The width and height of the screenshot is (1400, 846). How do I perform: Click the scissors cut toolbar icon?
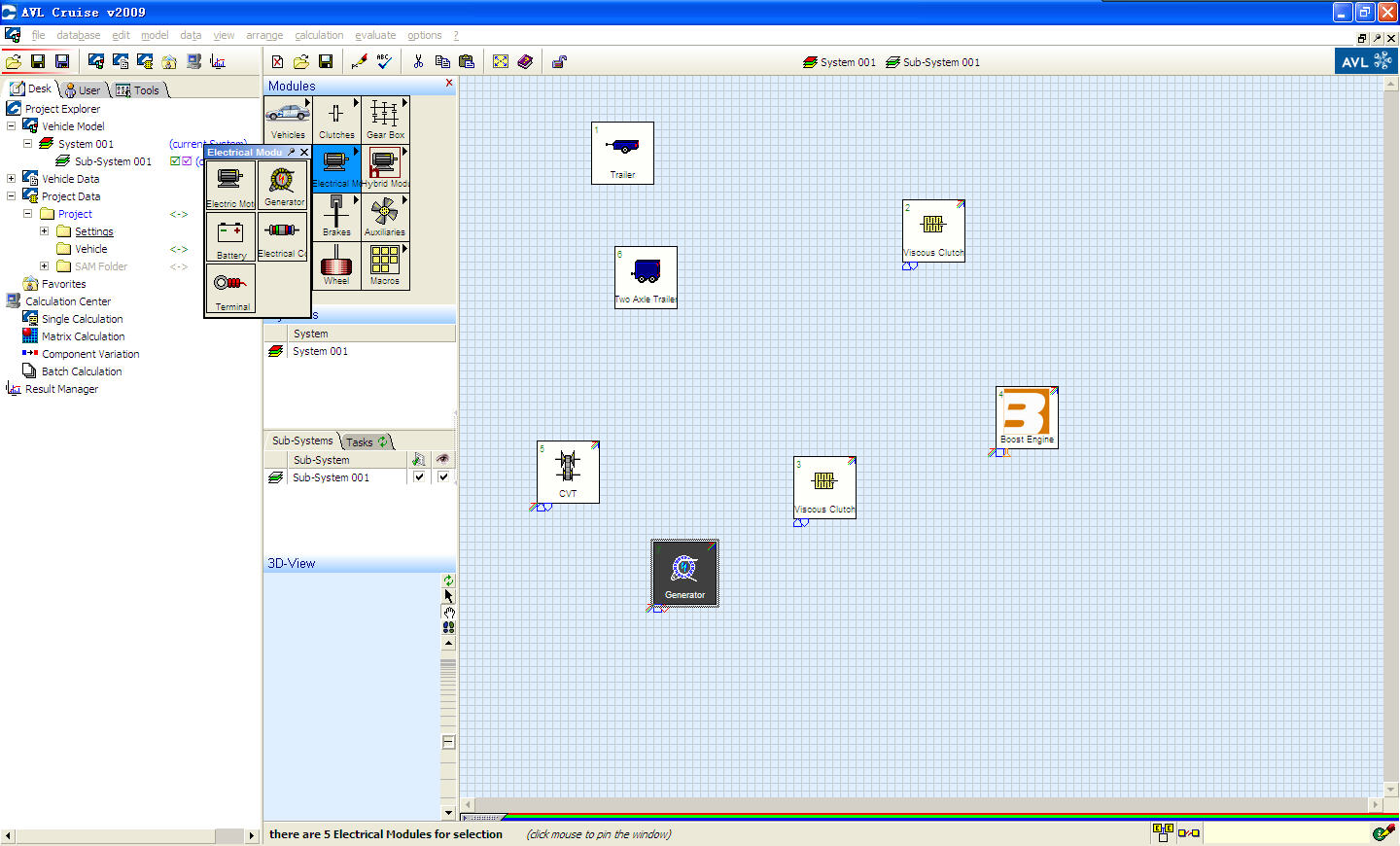click(418, 61)
